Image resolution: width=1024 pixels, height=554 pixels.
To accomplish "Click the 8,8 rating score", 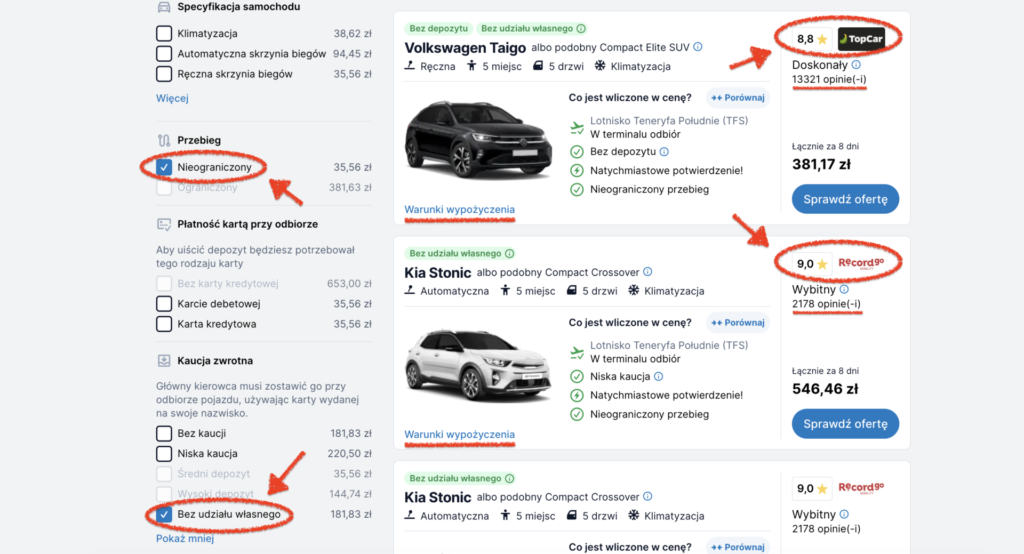I will coord(805,39).
